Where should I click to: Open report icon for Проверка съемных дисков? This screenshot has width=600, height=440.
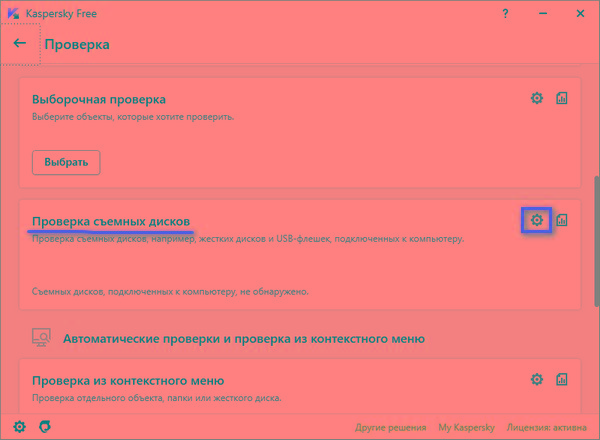(561, 220)
